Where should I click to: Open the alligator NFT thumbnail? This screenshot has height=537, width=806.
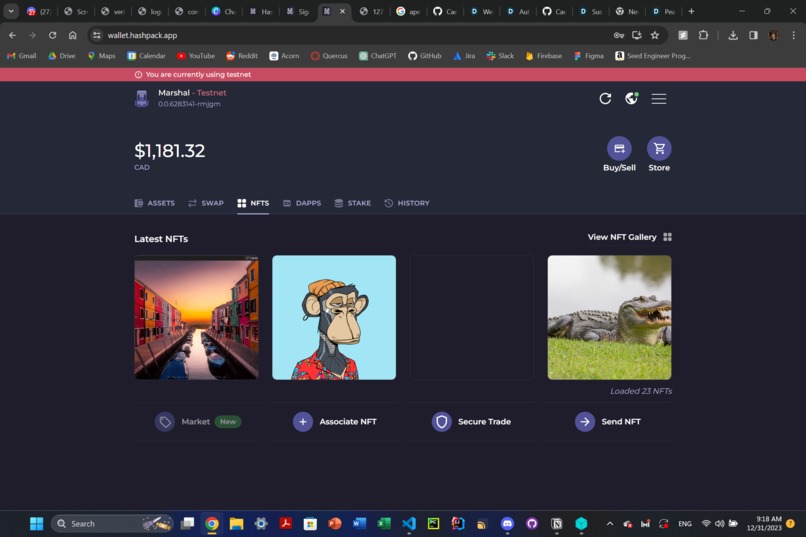(609, 318)
